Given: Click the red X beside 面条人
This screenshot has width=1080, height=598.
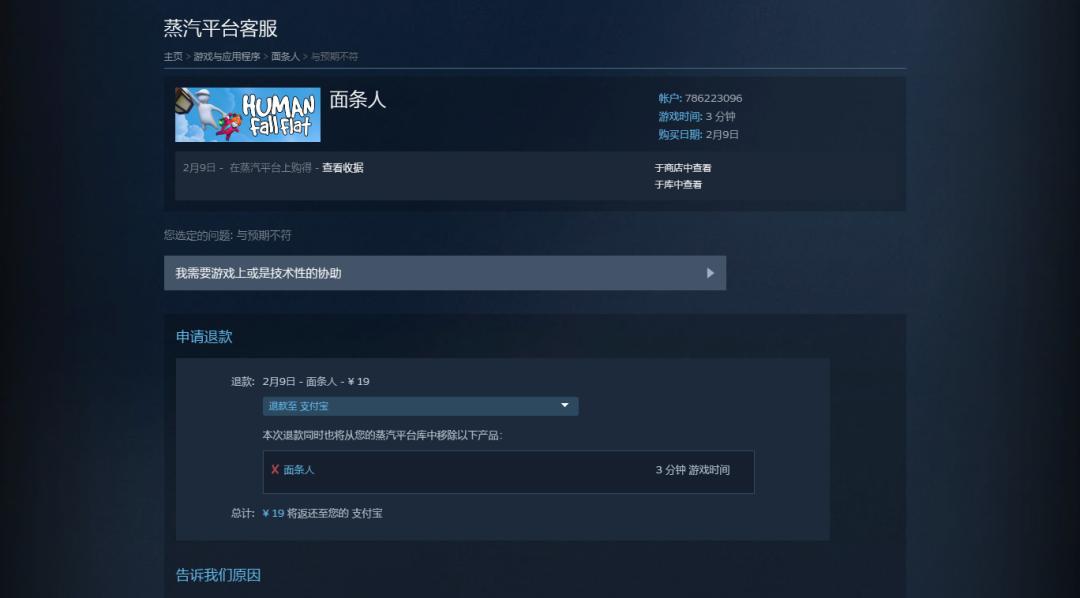Looking at the screenshot, I should coord(275,469).
